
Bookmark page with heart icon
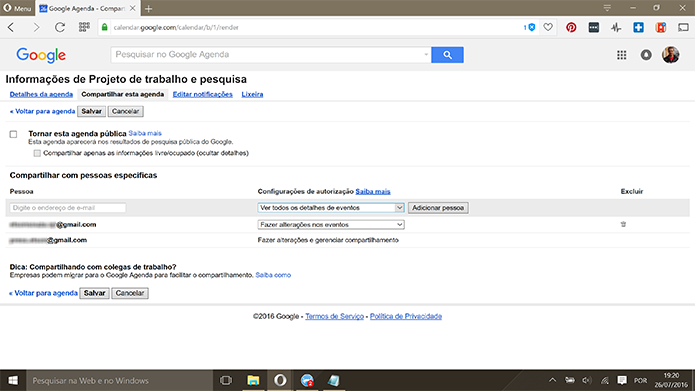click(x=548, y=27)
